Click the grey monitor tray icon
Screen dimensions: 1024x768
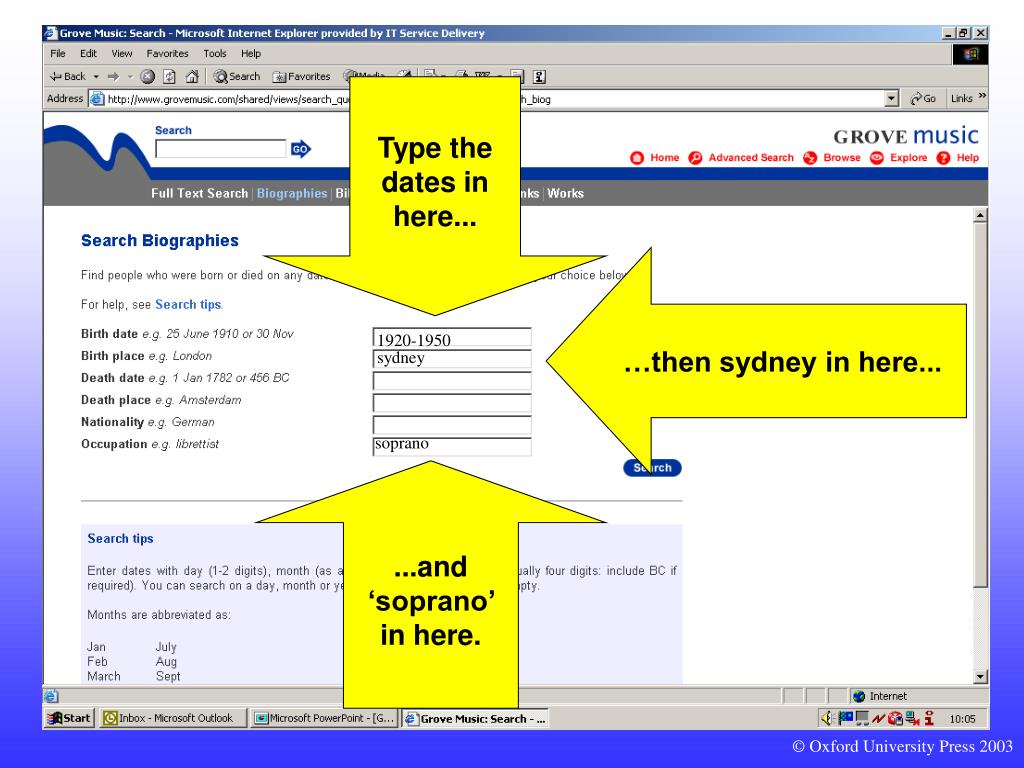(x=862, y=718)
